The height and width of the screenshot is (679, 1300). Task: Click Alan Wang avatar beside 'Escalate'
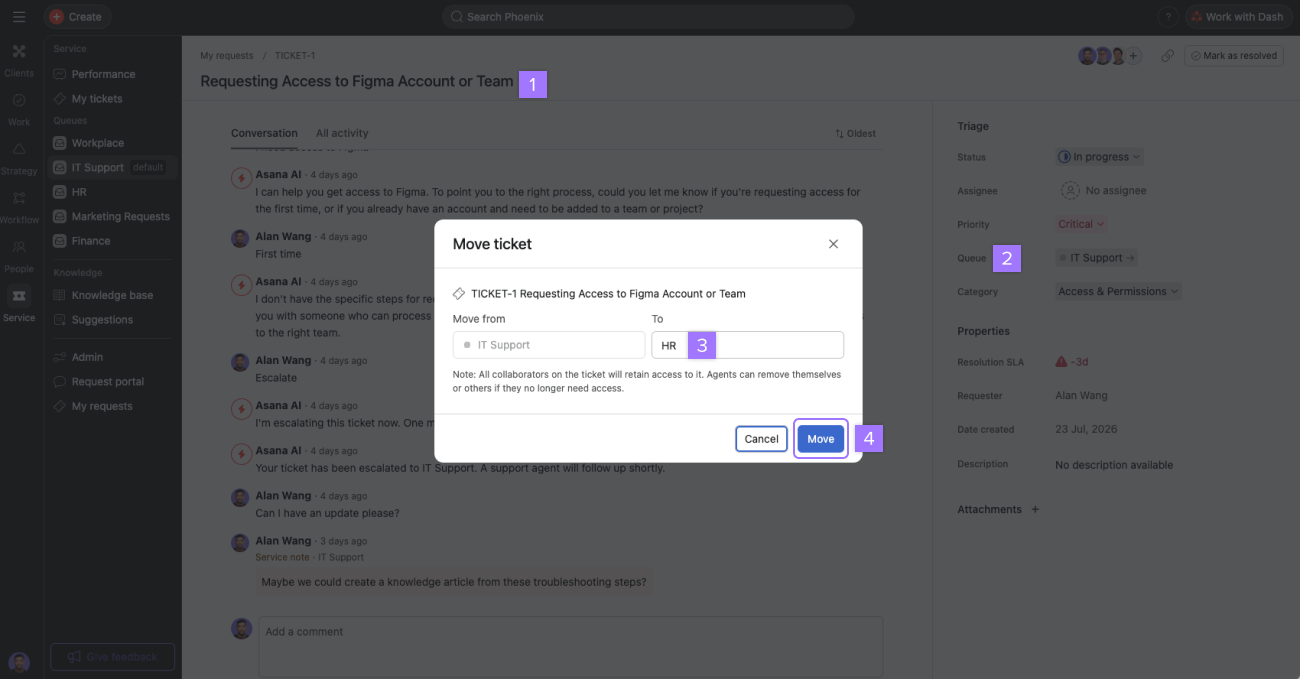240,362
